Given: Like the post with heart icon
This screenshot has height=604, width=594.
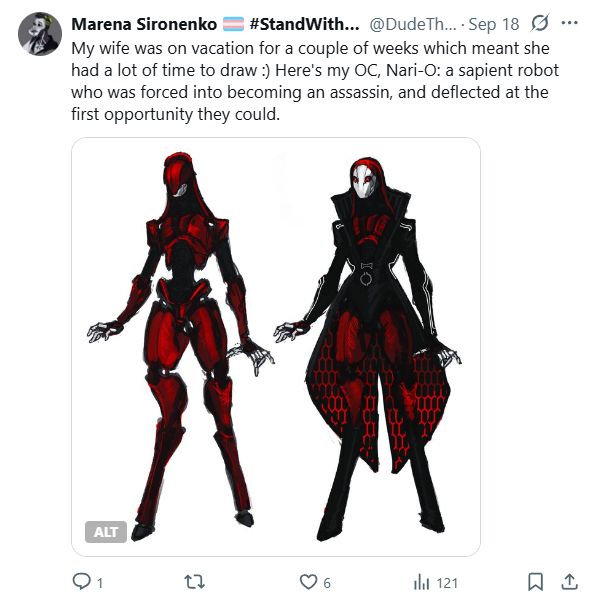Looking at the screenshot, I should point(308,582).
